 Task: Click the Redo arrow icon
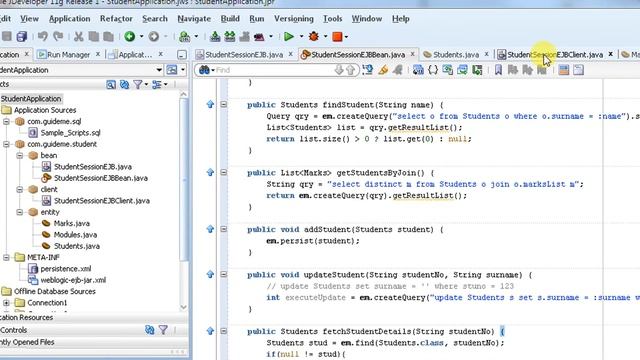[x=58, y=37]
